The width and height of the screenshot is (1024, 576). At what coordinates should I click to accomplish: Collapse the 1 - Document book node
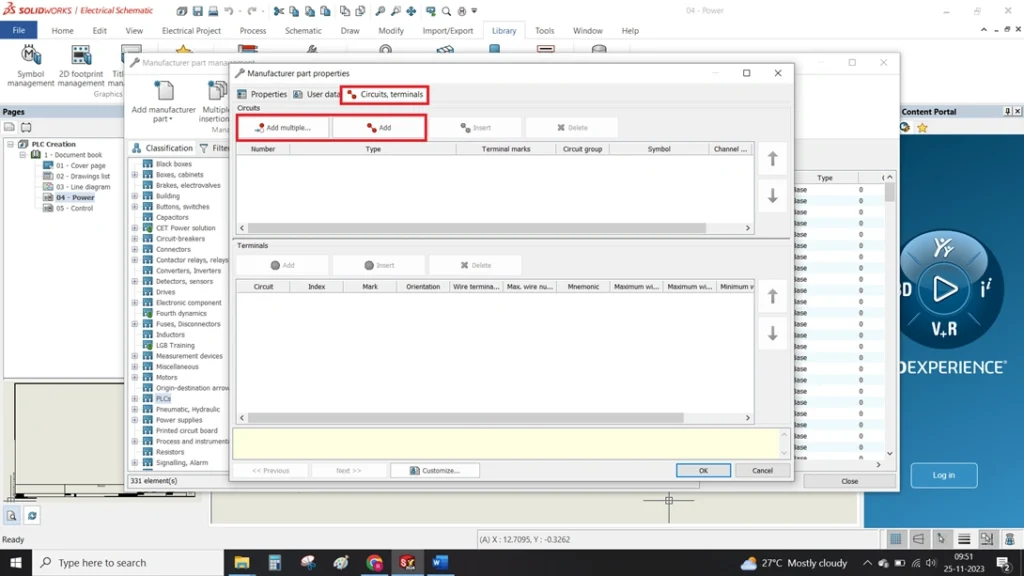[x=22, y=155]
